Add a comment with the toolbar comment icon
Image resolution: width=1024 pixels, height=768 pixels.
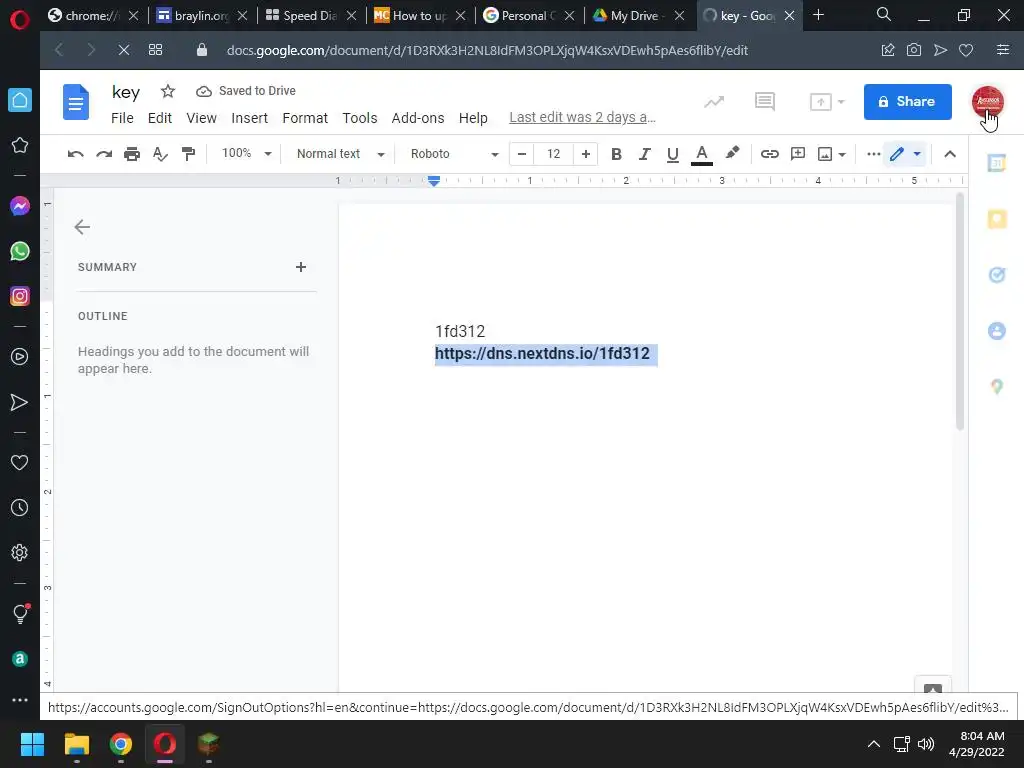[797, 154]
